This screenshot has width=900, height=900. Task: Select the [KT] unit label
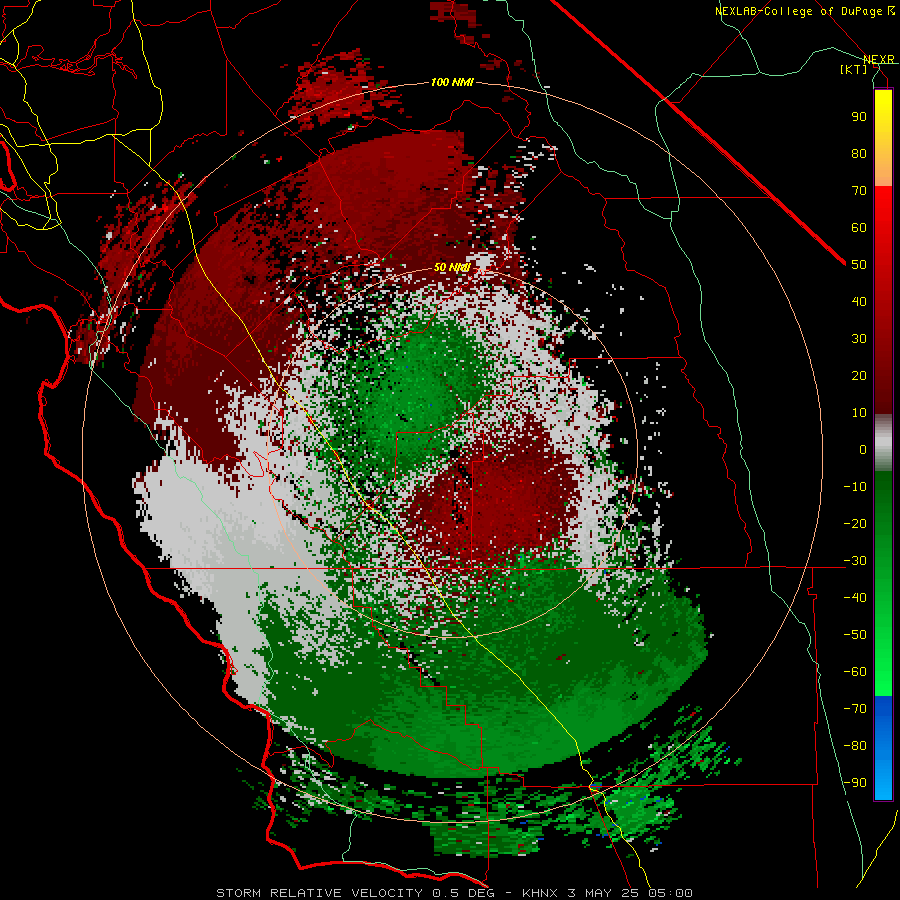854,69
